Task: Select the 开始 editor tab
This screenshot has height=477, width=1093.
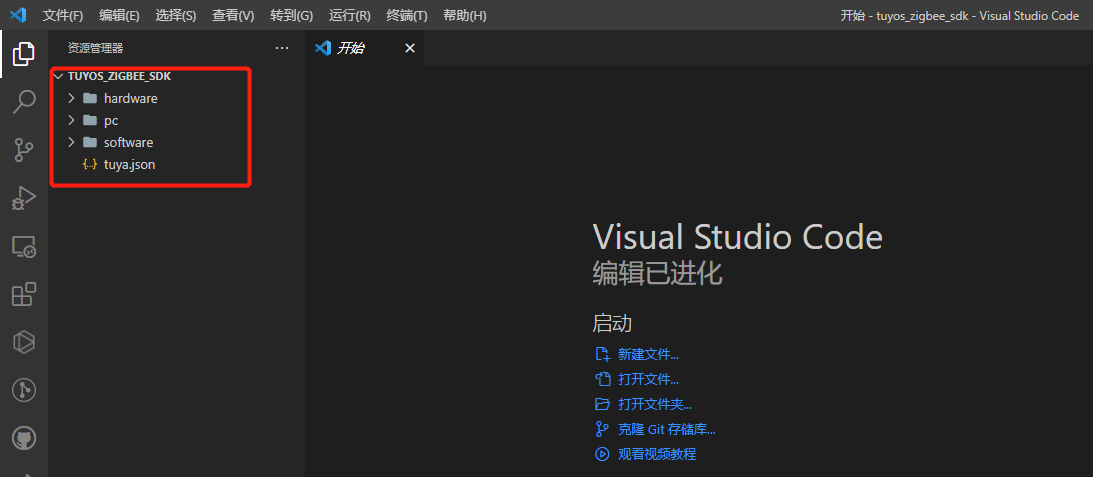Action: pyautogui.click(x=365, y=48)
